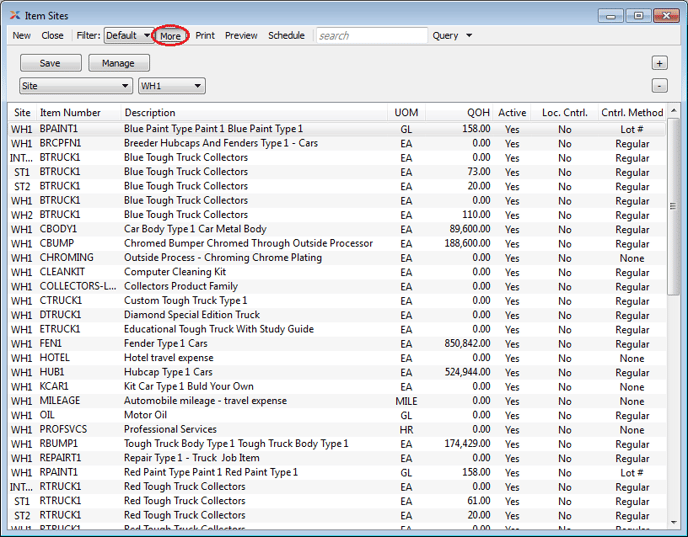The image size is (688, 537).
Task: Click the minus icon to remove filter row
Action: click(659, 86)
